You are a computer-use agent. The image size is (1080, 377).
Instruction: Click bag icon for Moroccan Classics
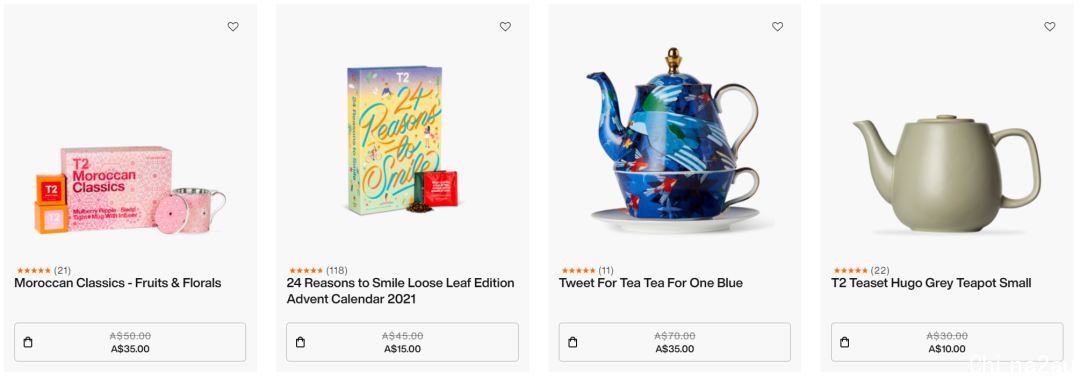pos(28,342)
